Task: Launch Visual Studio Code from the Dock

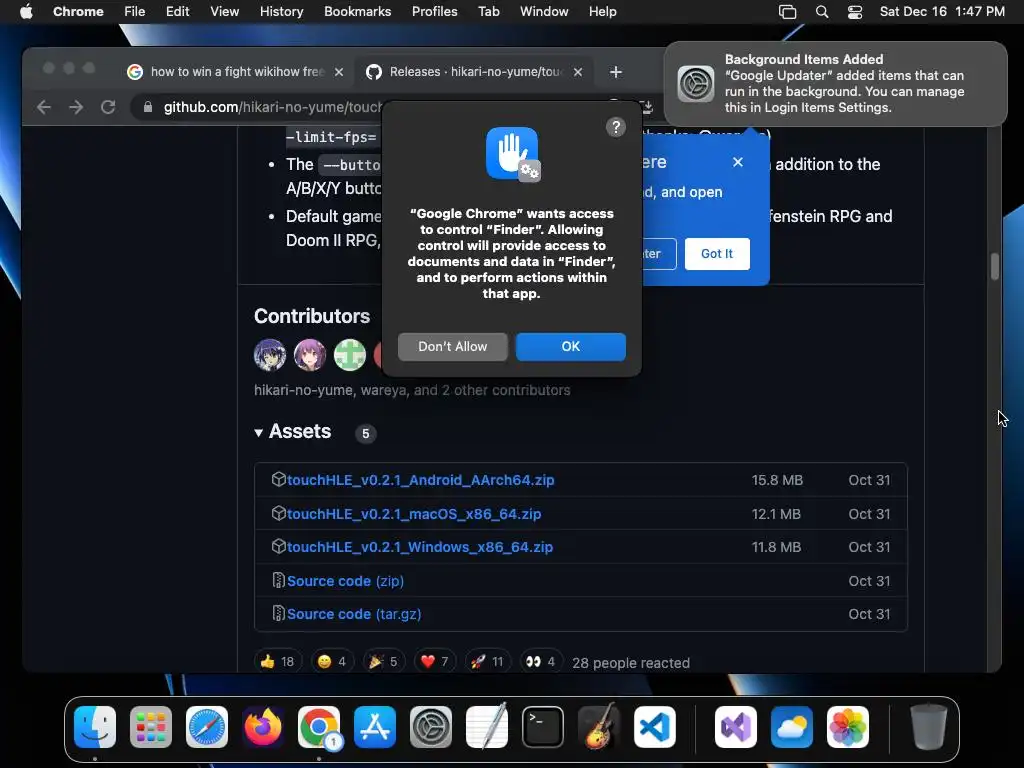Action: point(654,727)
